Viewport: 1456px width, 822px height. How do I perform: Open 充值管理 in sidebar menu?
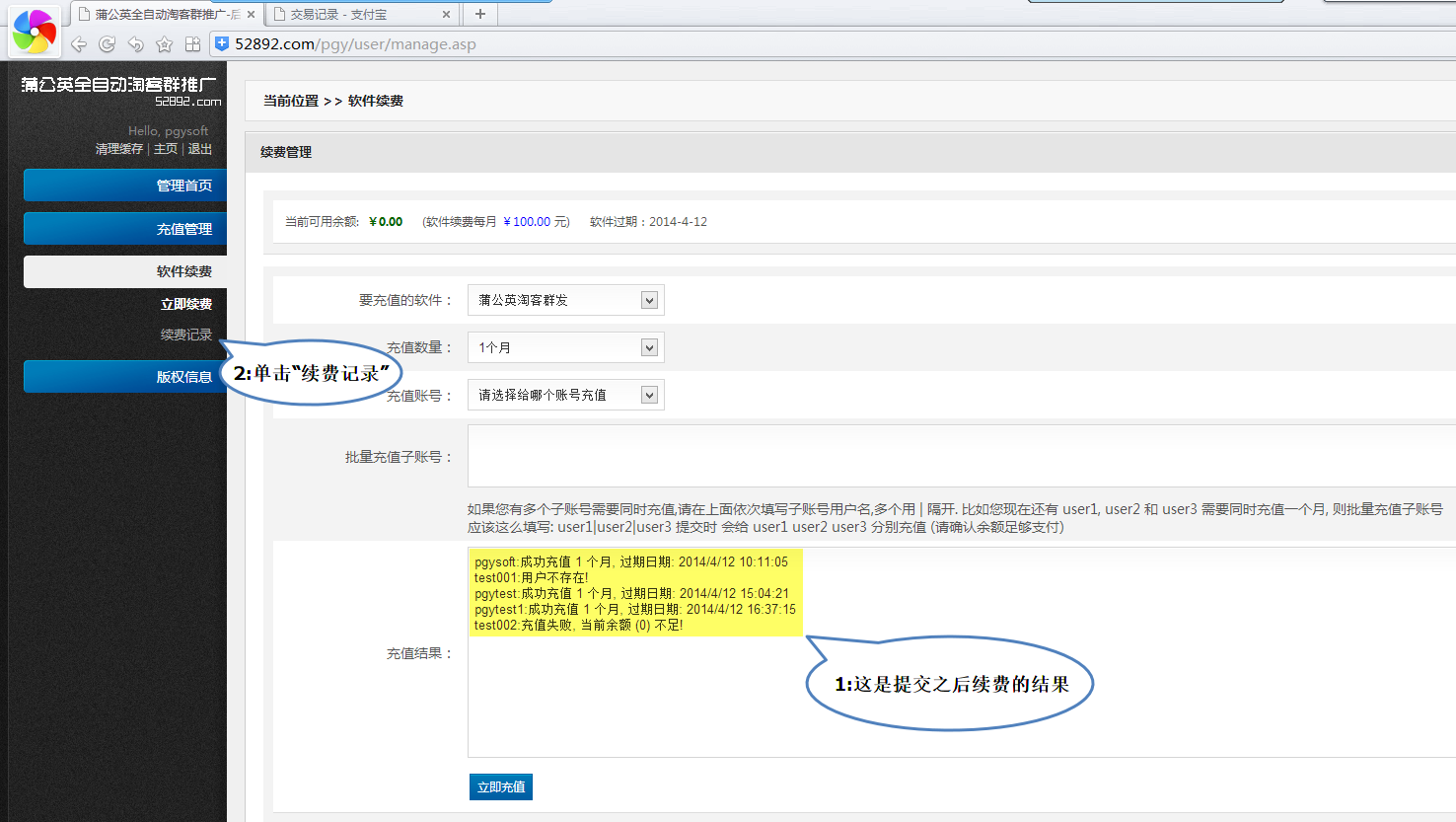pos(125,229)
